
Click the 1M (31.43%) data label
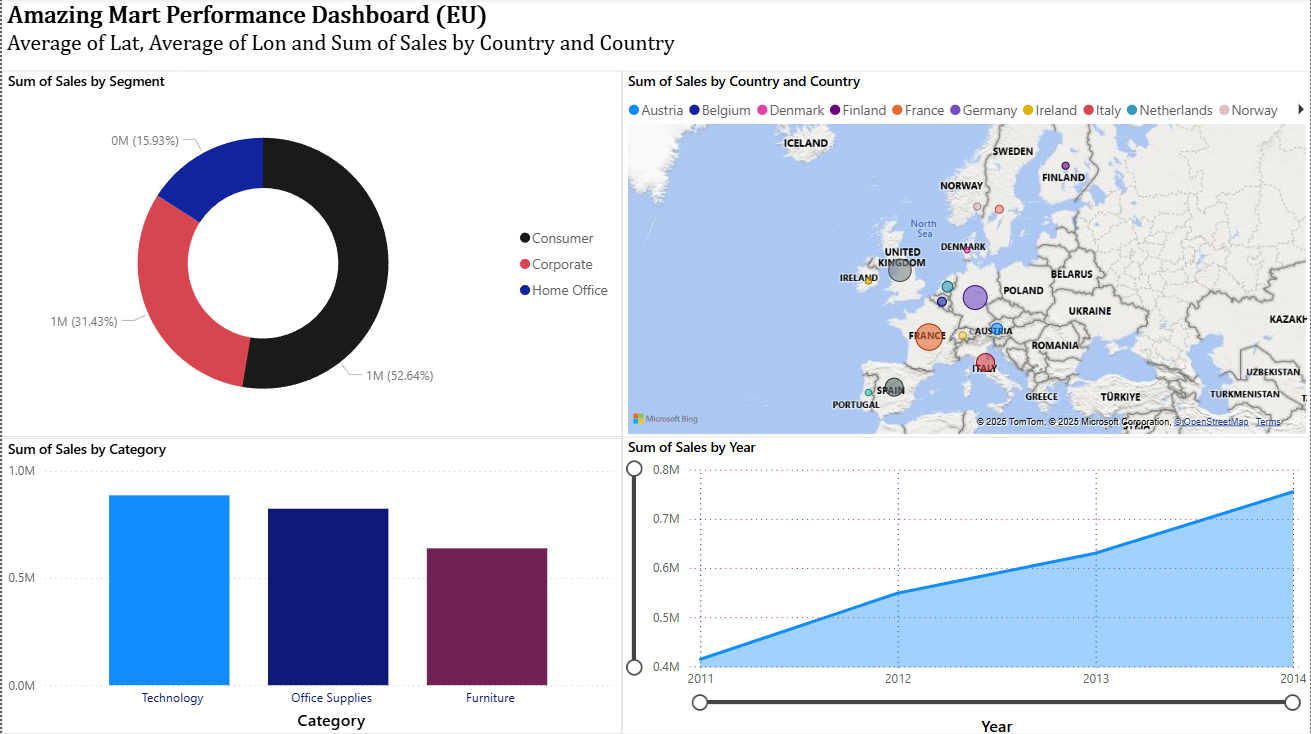[84, 322]
